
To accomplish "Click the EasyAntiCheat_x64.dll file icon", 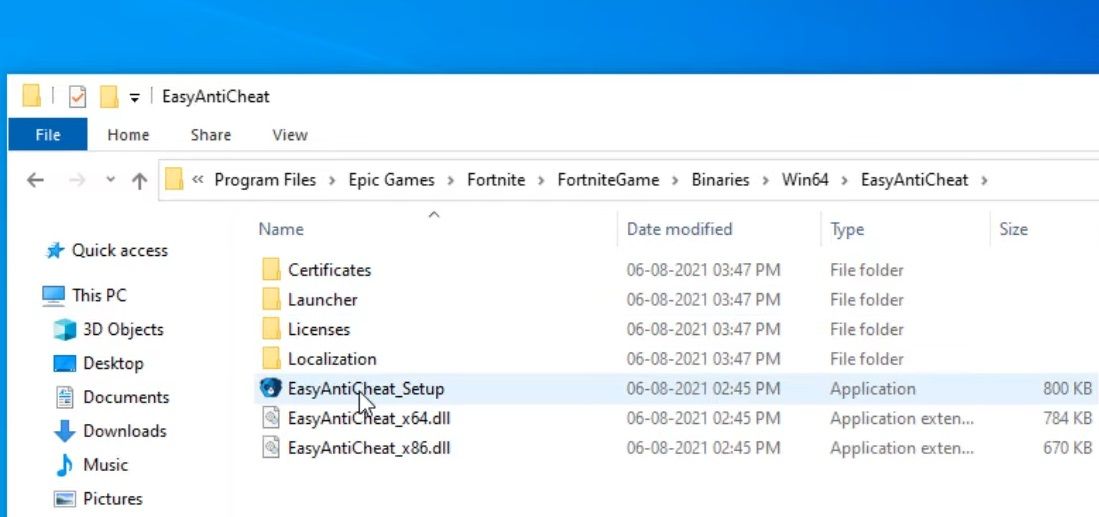I will tap(271, 418).
